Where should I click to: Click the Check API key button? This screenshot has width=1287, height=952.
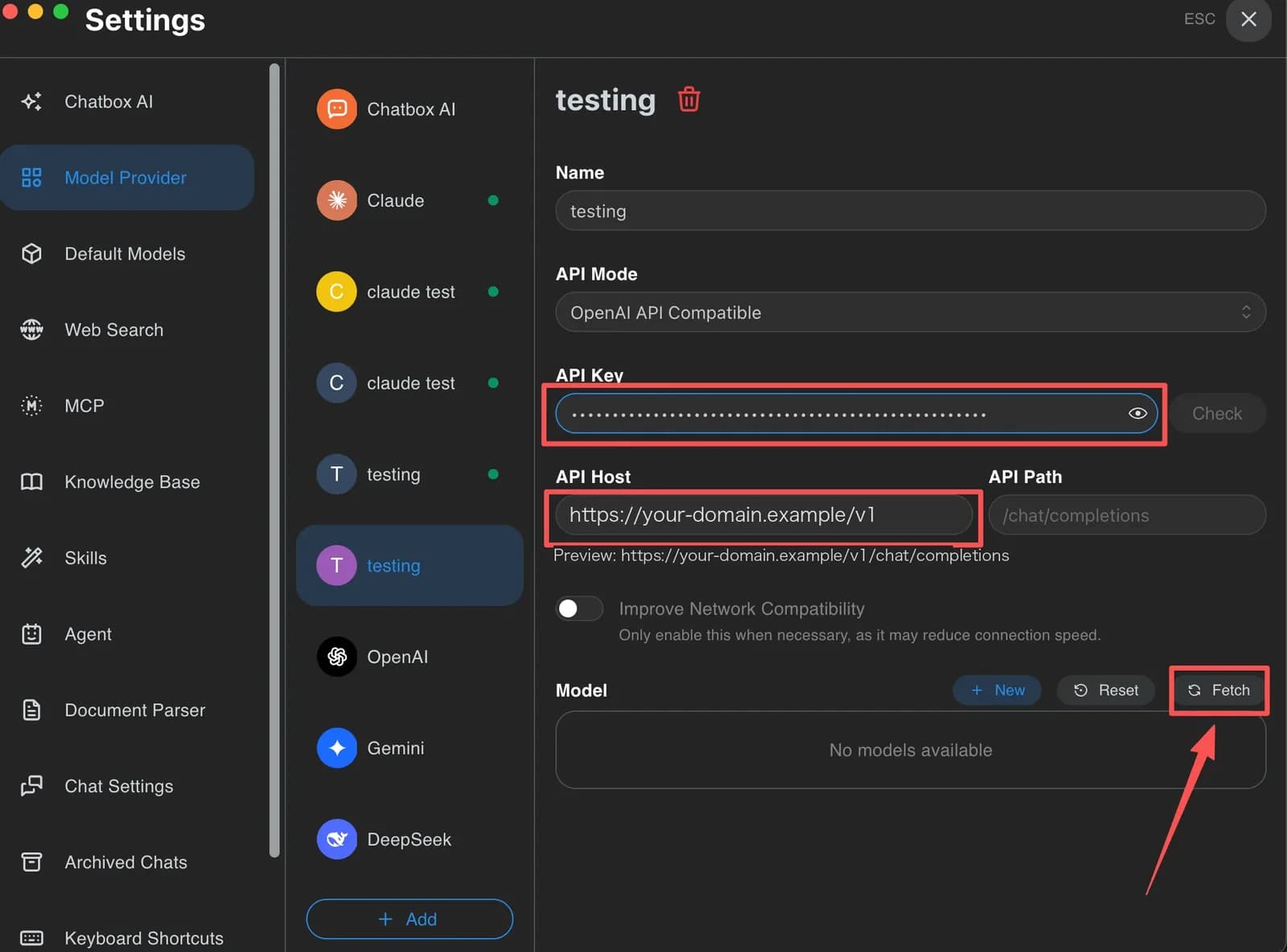(x=1217, y=413)
